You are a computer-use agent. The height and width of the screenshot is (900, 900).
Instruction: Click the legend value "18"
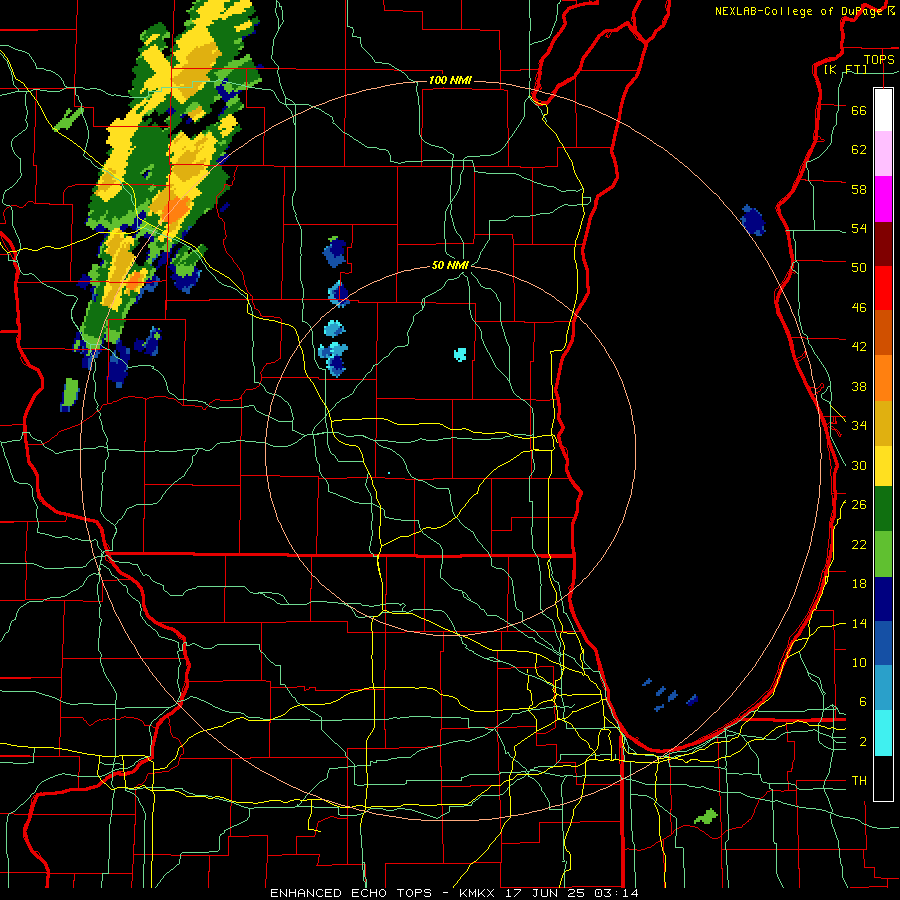(x=859, y=584)
